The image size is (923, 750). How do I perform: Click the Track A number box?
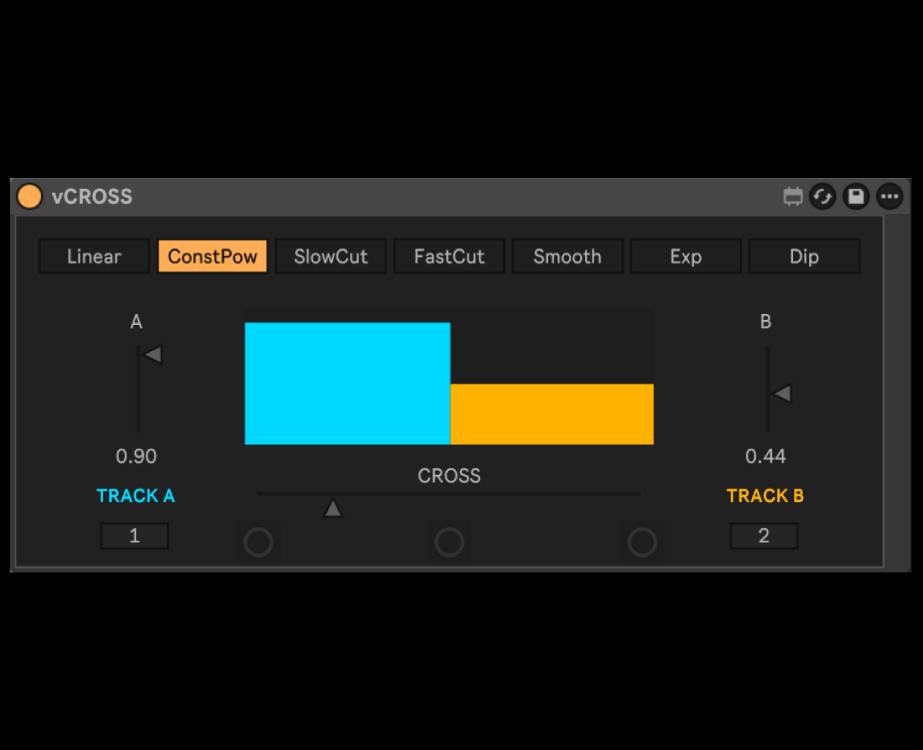coord(134,536)
